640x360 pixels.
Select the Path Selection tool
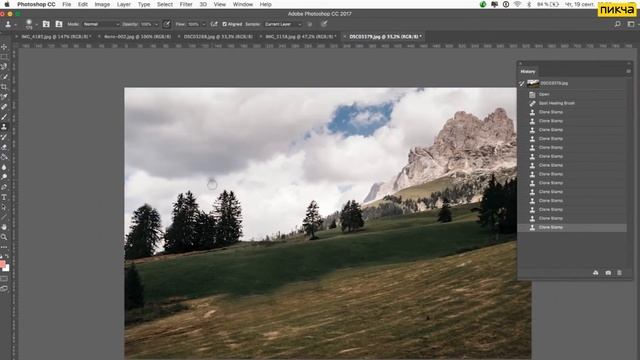tap(4, 207)
